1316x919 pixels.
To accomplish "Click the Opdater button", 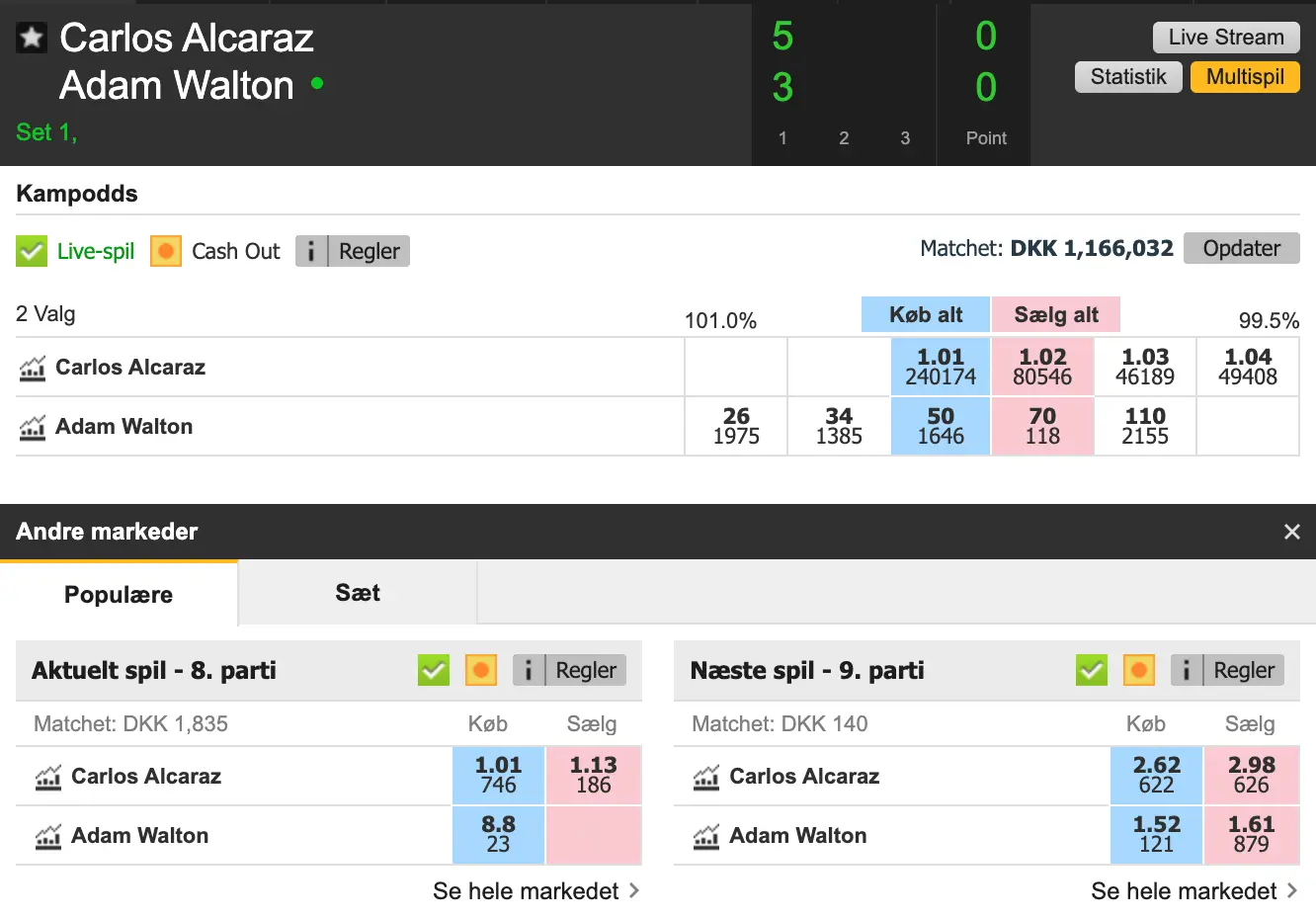I will tap(1241, 248).
